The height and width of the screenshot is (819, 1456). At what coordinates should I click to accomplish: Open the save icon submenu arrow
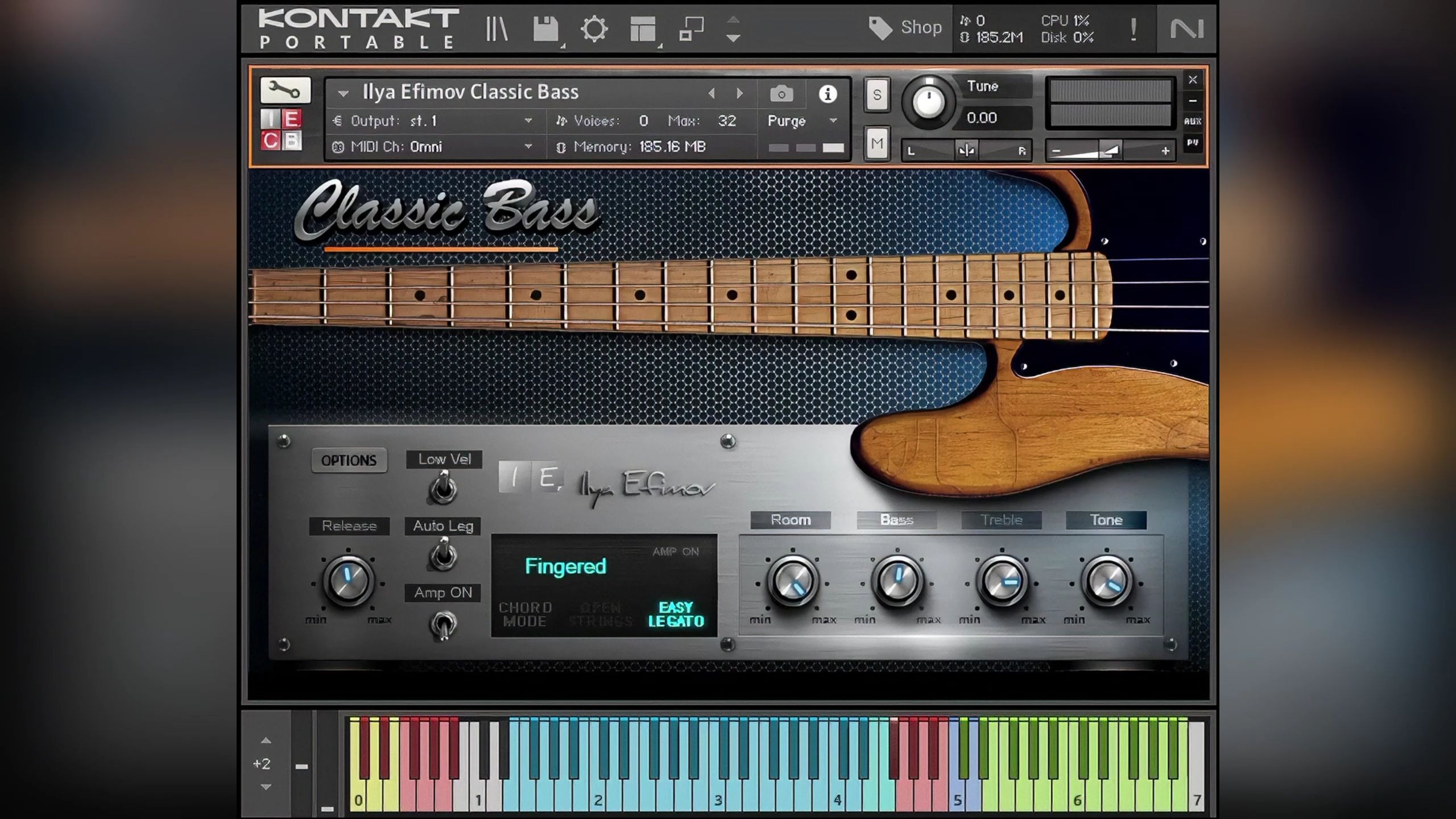(563, 46)
